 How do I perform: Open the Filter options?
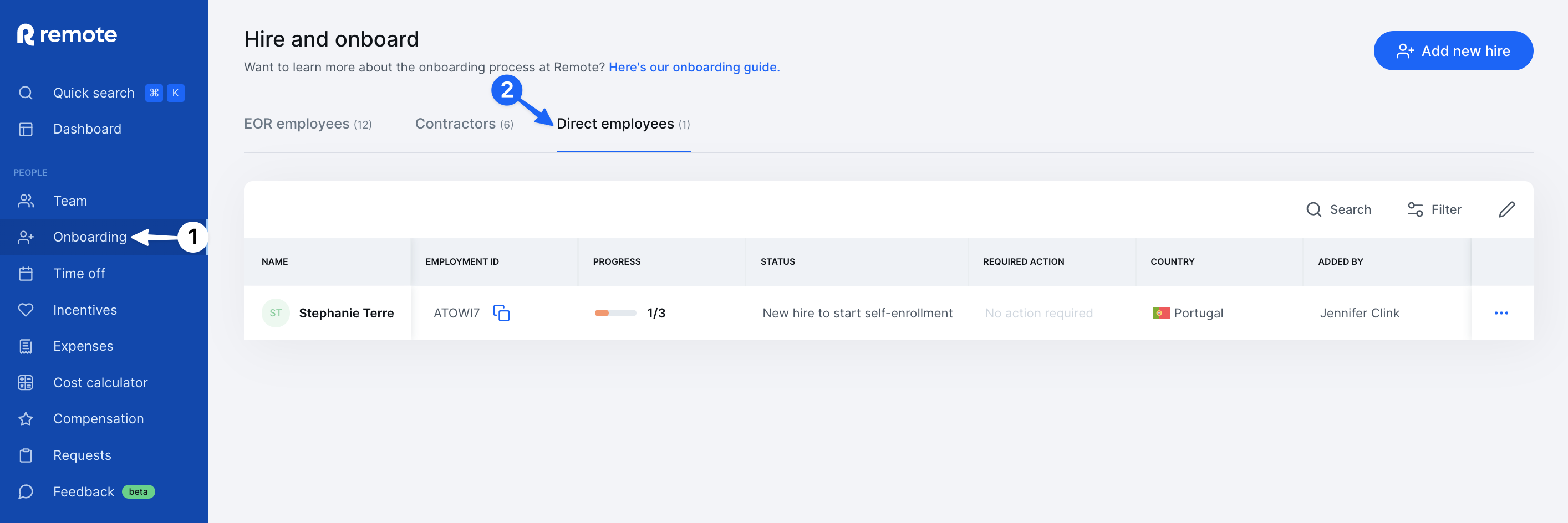pos(1435,209)
